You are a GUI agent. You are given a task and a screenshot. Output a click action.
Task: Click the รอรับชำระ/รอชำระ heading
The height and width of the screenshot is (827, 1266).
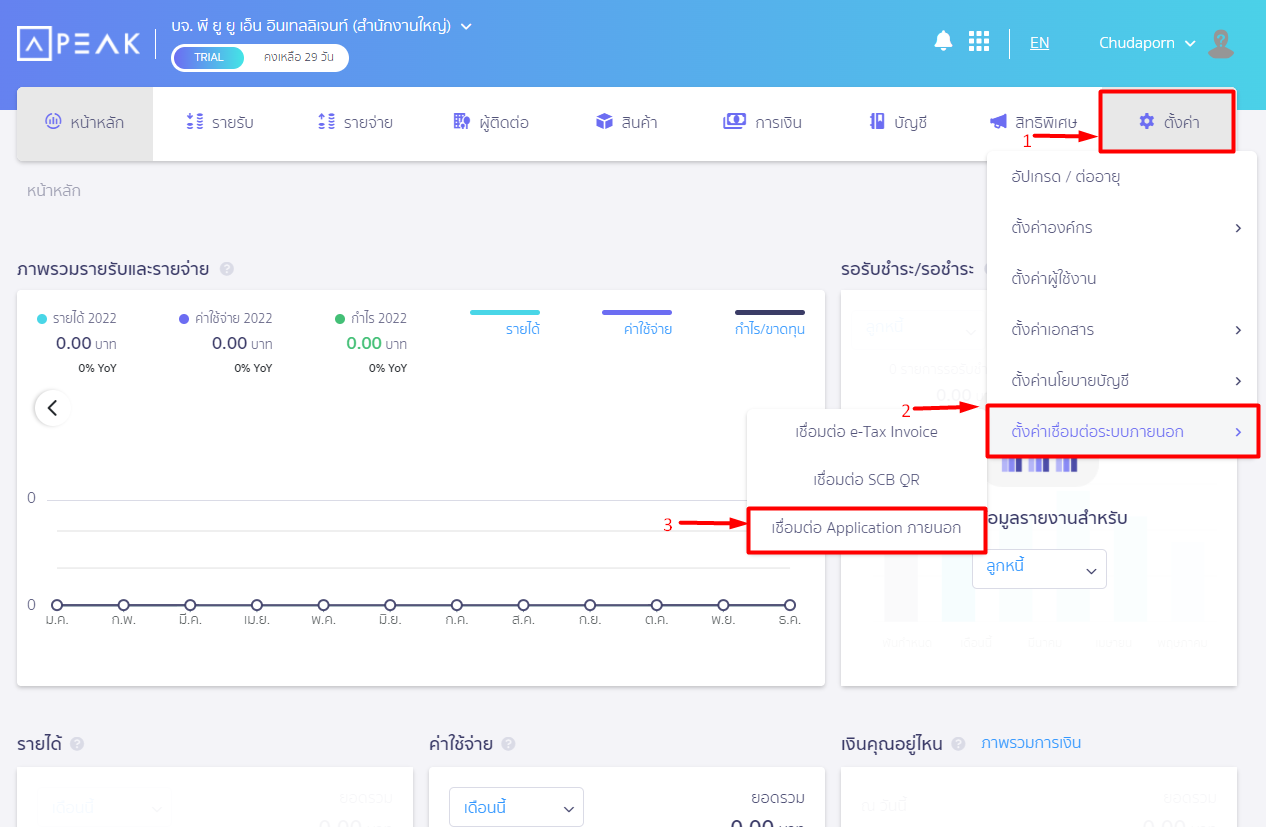[908, 268]
